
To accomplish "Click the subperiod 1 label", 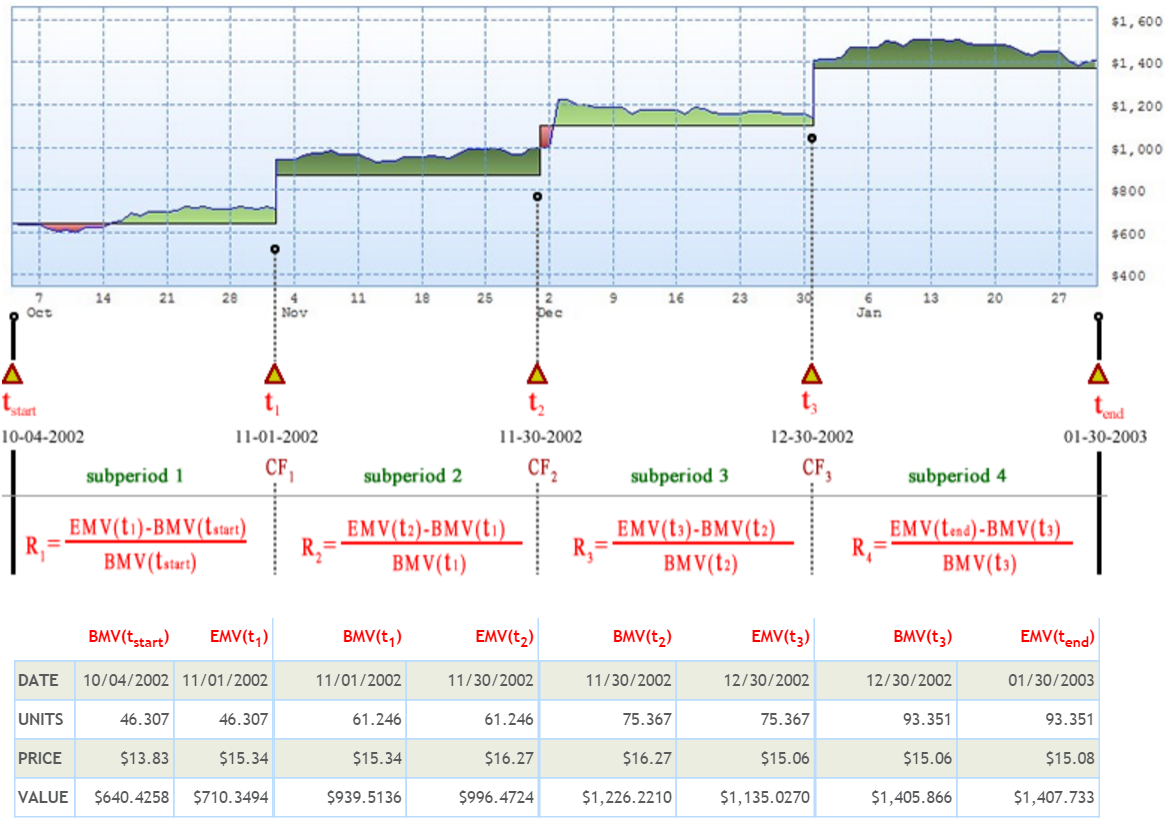I will coord(134,476).
